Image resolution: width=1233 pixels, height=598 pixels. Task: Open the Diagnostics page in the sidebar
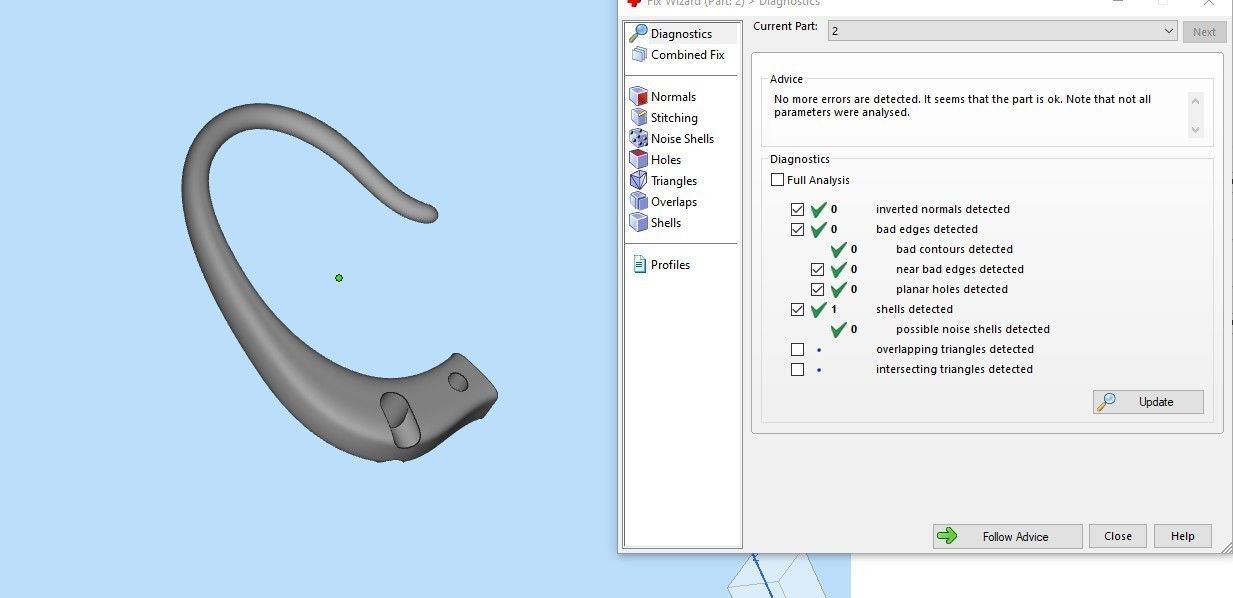pyautogui.click(x=681, y=34)
